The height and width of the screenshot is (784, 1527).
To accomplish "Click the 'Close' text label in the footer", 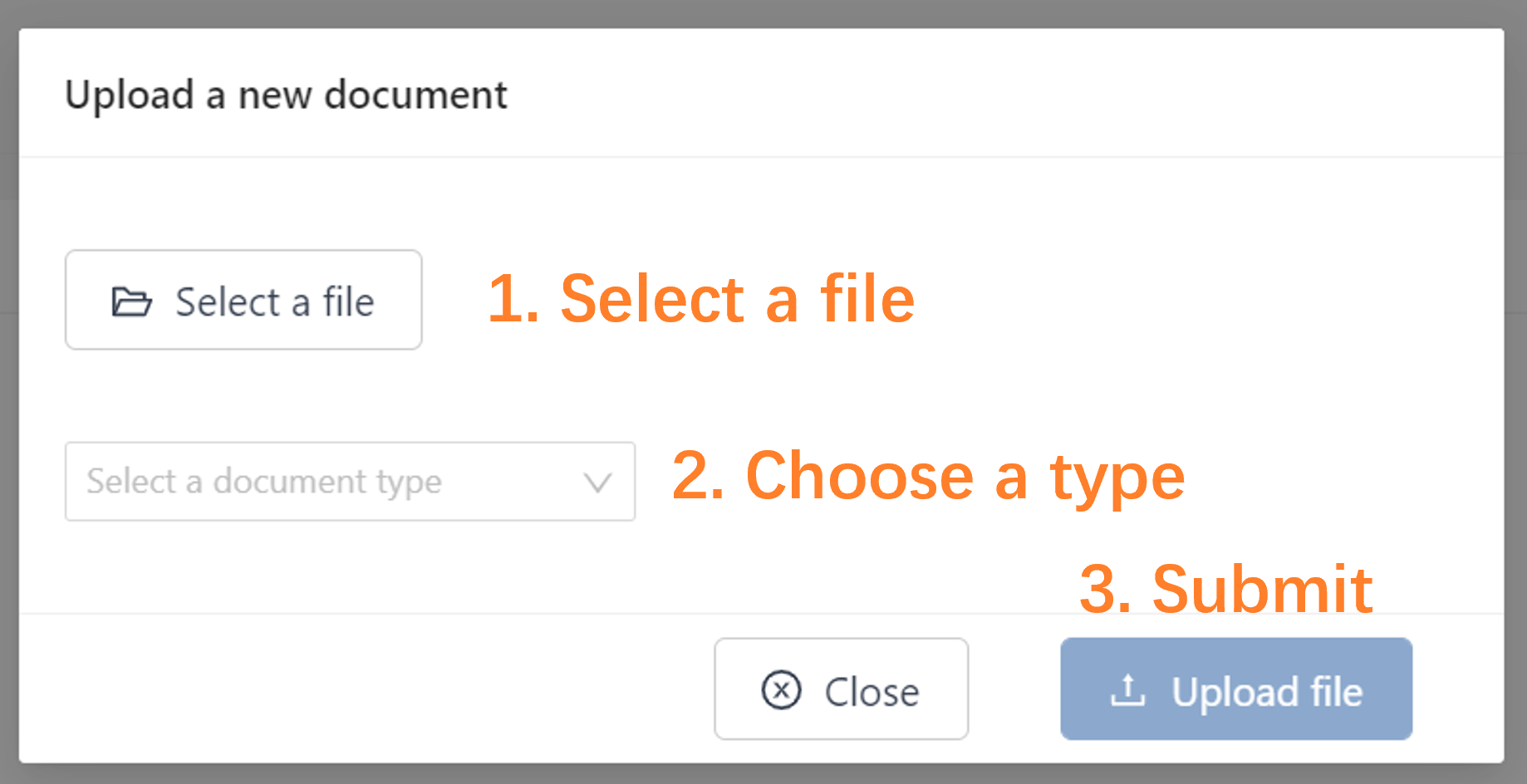I will 872,692.
